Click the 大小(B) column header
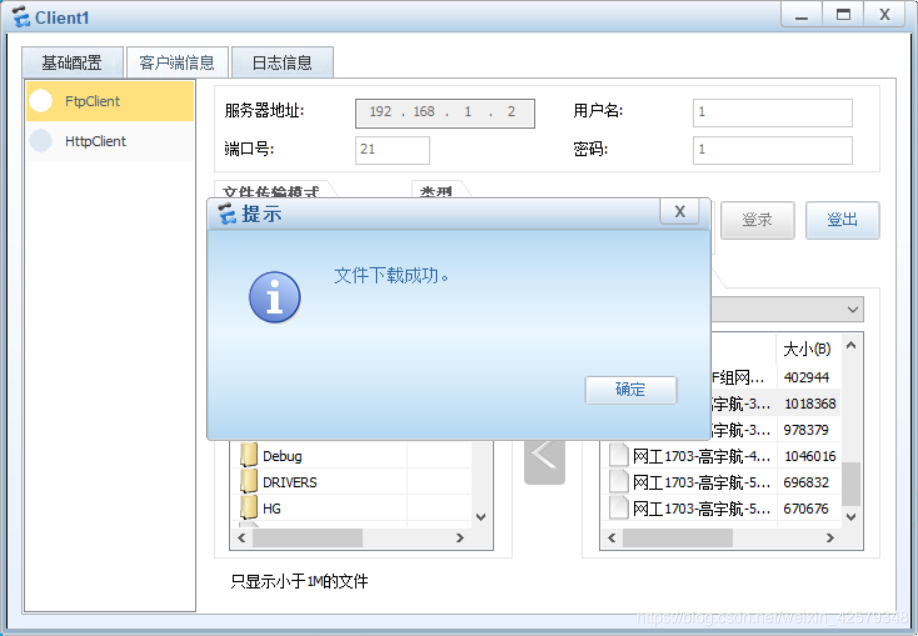 pos(806,348)
